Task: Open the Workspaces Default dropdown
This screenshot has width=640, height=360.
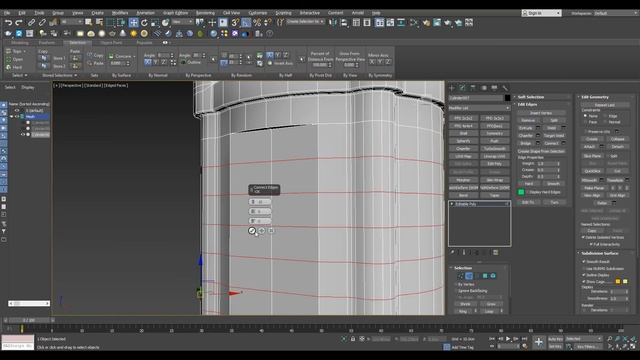Action: (x=616, y=13)
